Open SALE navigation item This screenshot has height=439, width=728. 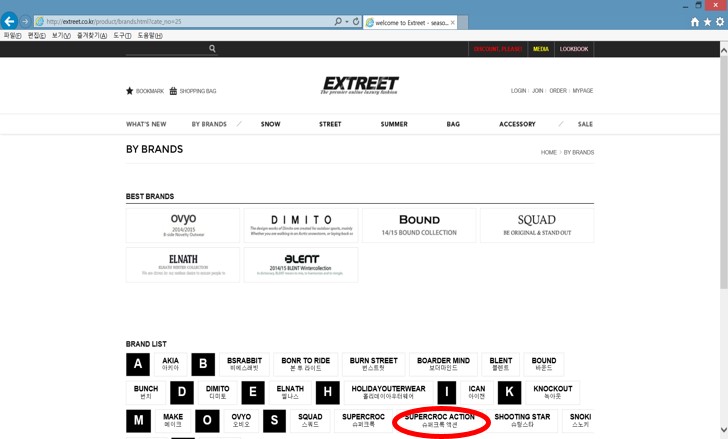click(x=585, y=124)
